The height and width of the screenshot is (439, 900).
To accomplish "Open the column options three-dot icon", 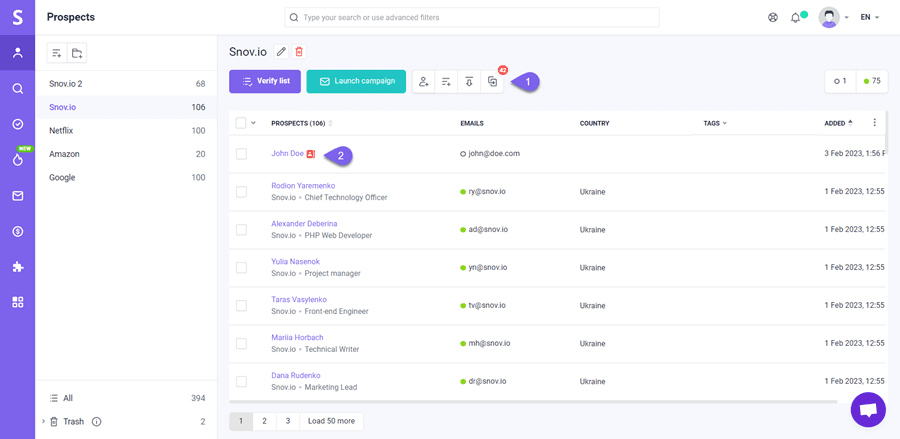I will 874,122.
